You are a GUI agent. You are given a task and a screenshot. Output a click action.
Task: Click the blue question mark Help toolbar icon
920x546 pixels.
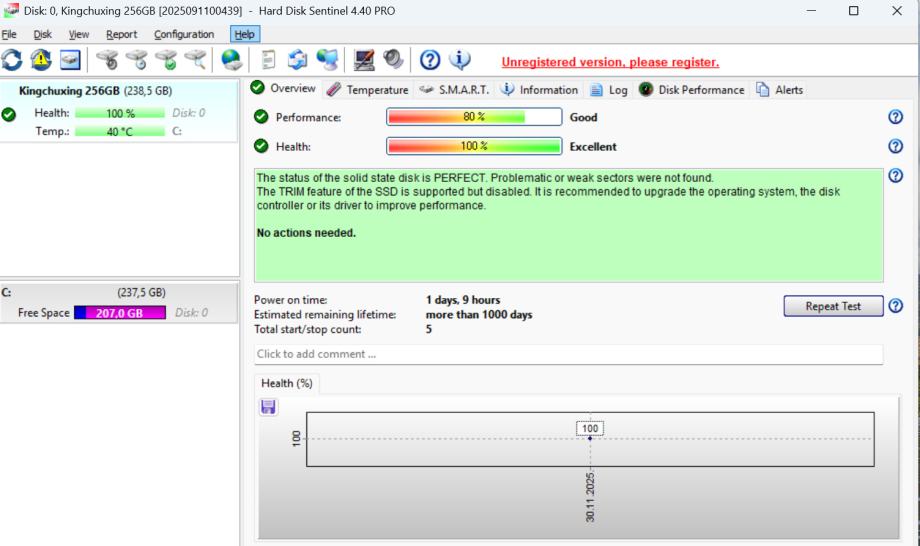tap(430, 60)
